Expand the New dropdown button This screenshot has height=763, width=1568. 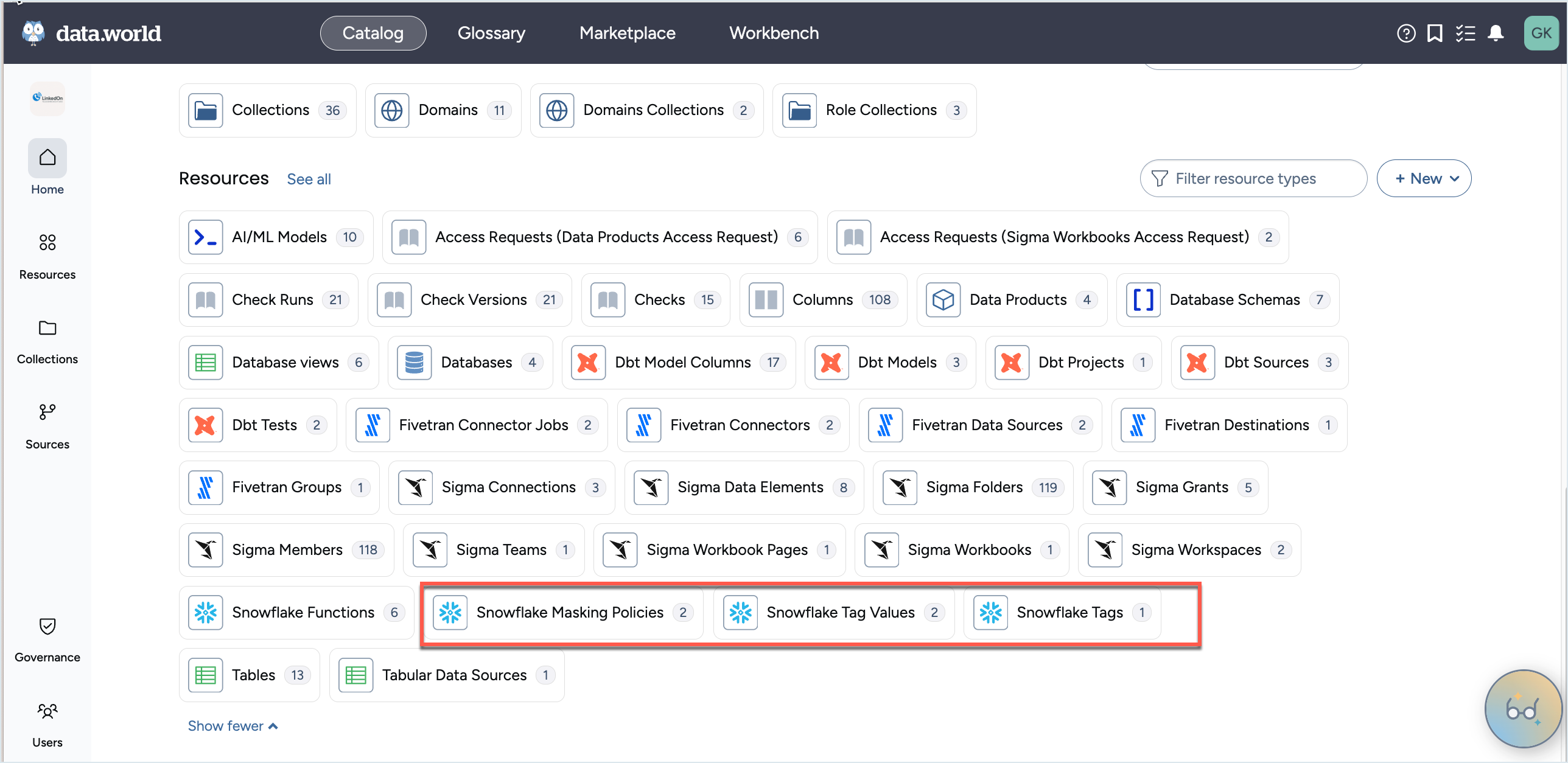point(1424,178)
